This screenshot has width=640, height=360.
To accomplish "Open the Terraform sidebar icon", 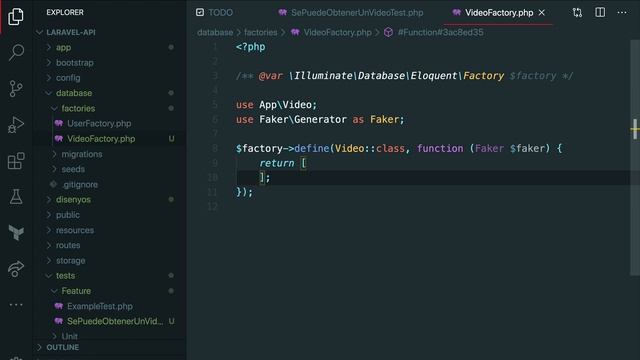I will (x=16, y=233).
